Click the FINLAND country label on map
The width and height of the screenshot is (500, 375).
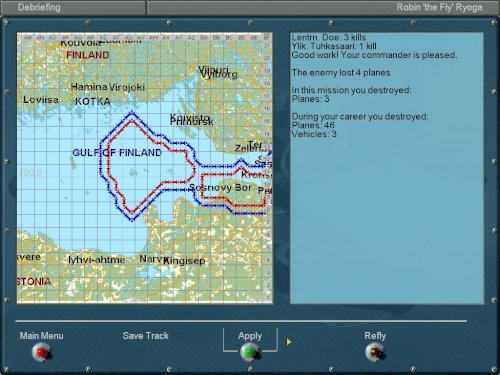tap(88, 55)
